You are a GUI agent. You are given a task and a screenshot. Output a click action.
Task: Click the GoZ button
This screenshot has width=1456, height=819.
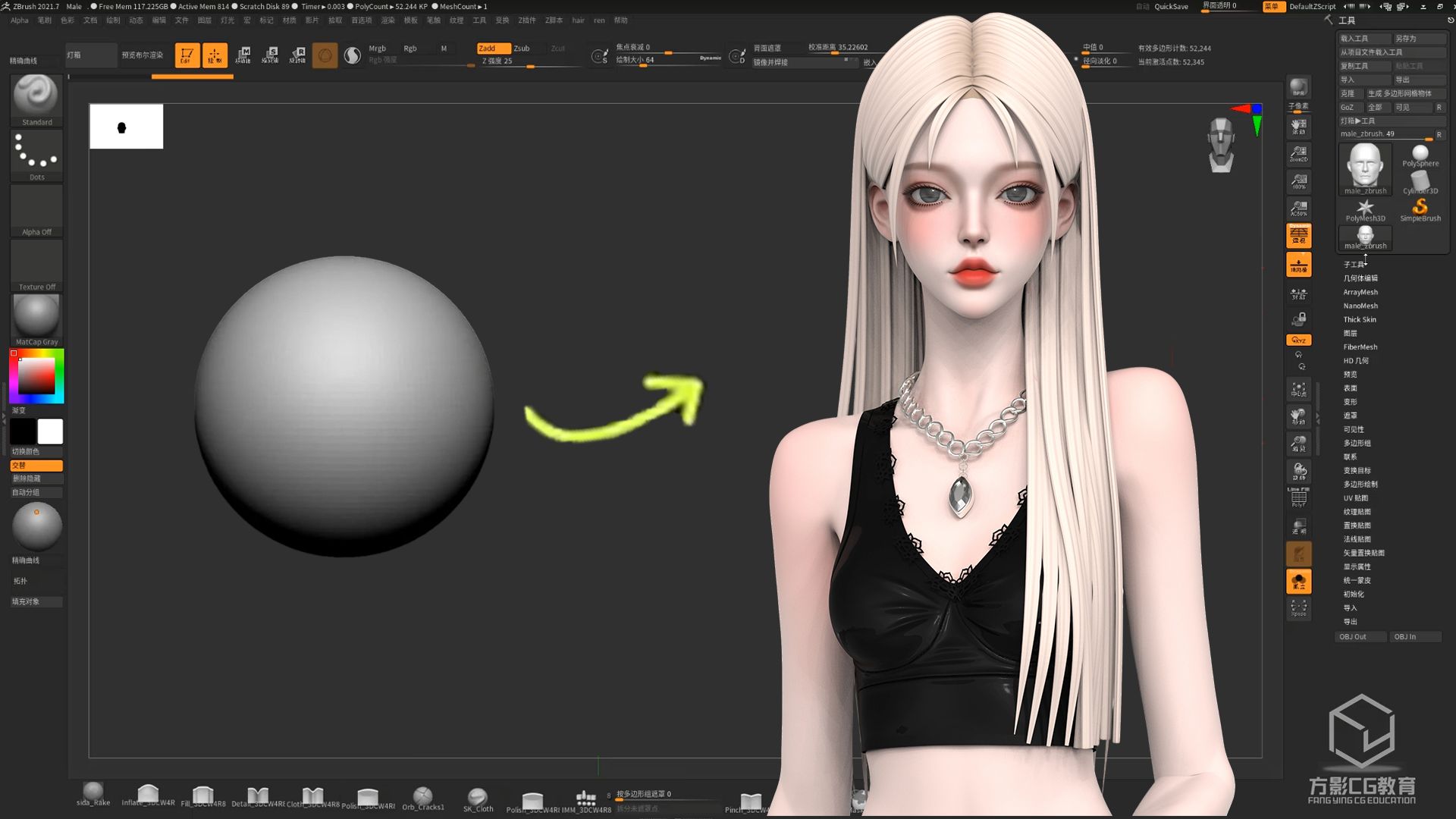click(x=1350, y=107)
